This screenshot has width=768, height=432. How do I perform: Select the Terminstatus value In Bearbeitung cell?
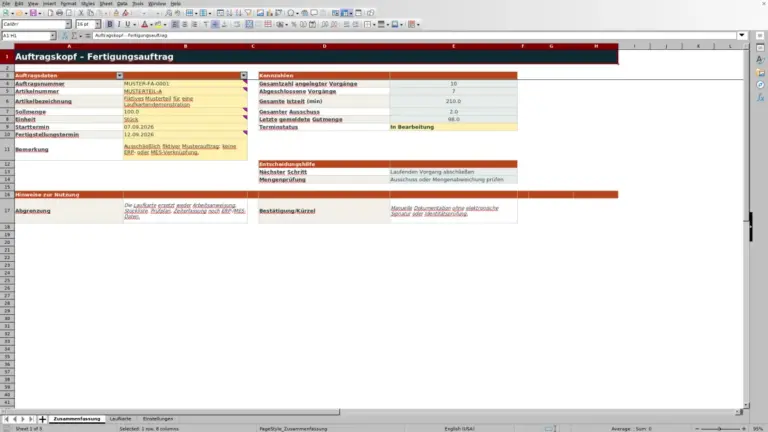click(453, 127)
